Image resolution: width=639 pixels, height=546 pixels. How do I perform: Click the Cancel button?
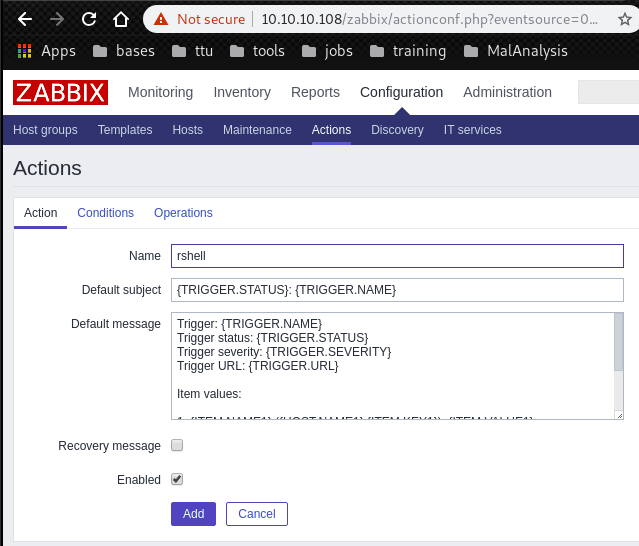coord(257,514)
